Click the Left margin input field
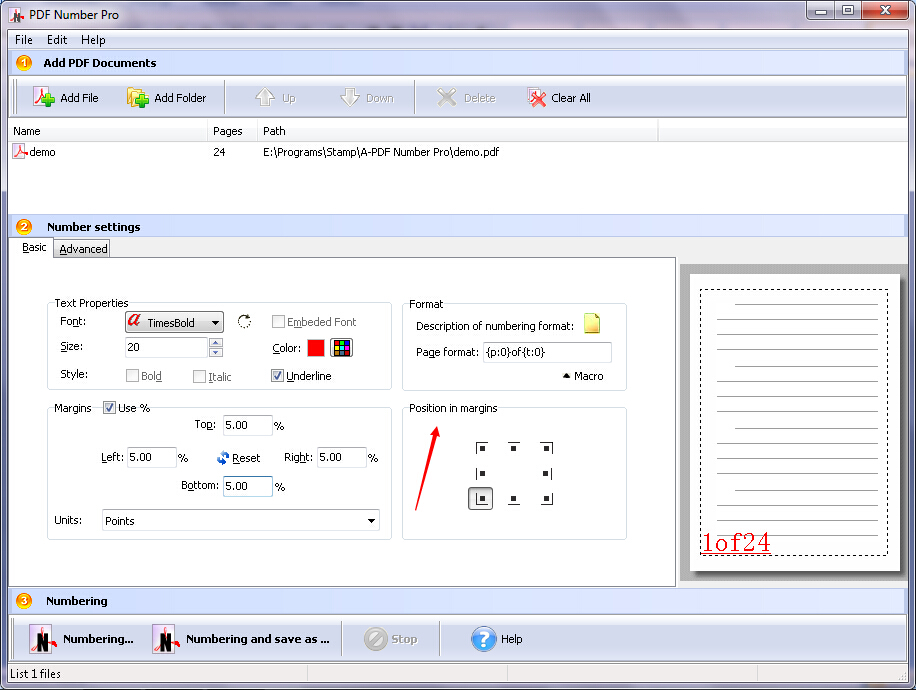 (151, 457)
